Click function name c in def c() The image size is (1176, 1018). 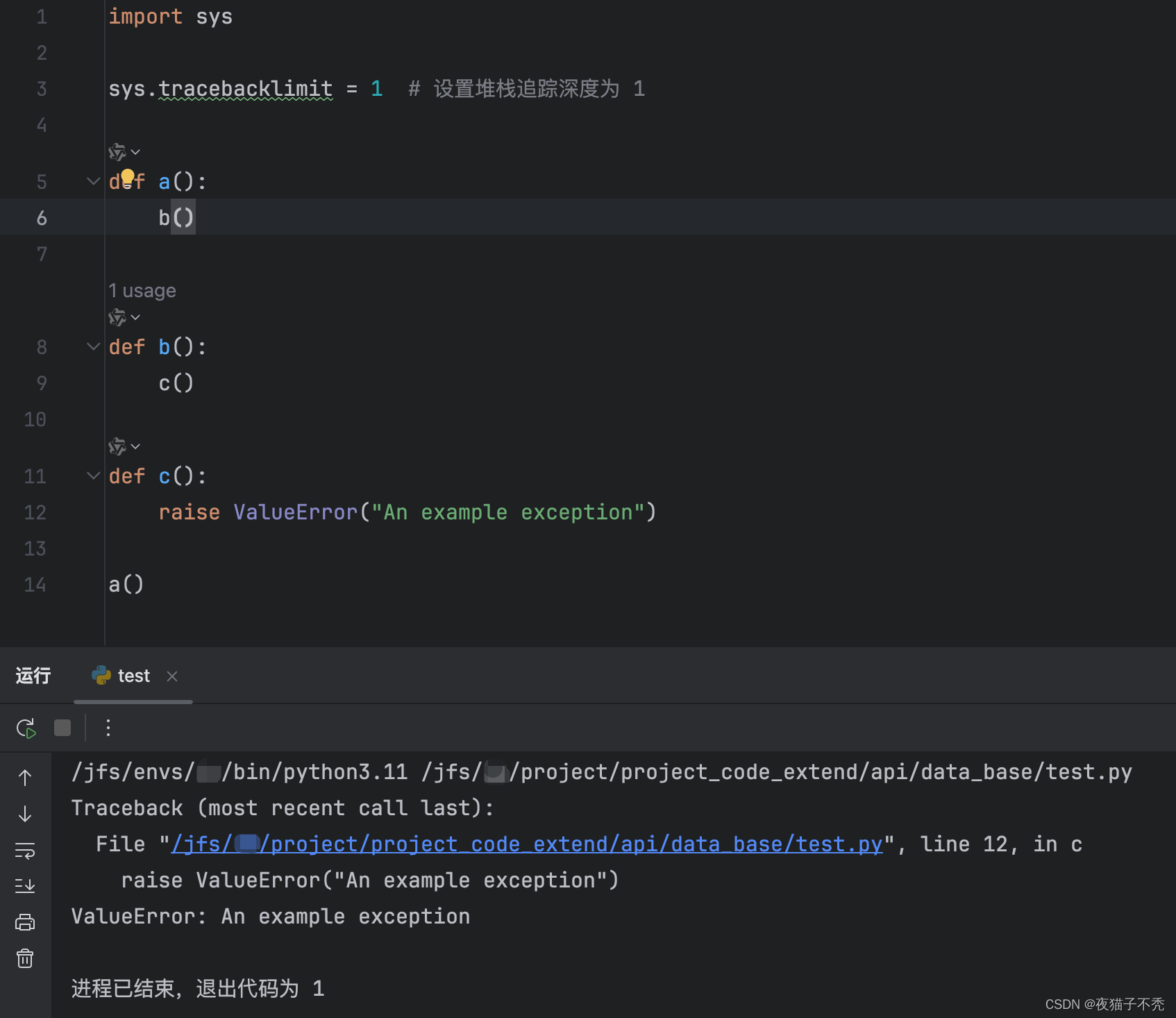pyautogui.click(x=165, y=476)
